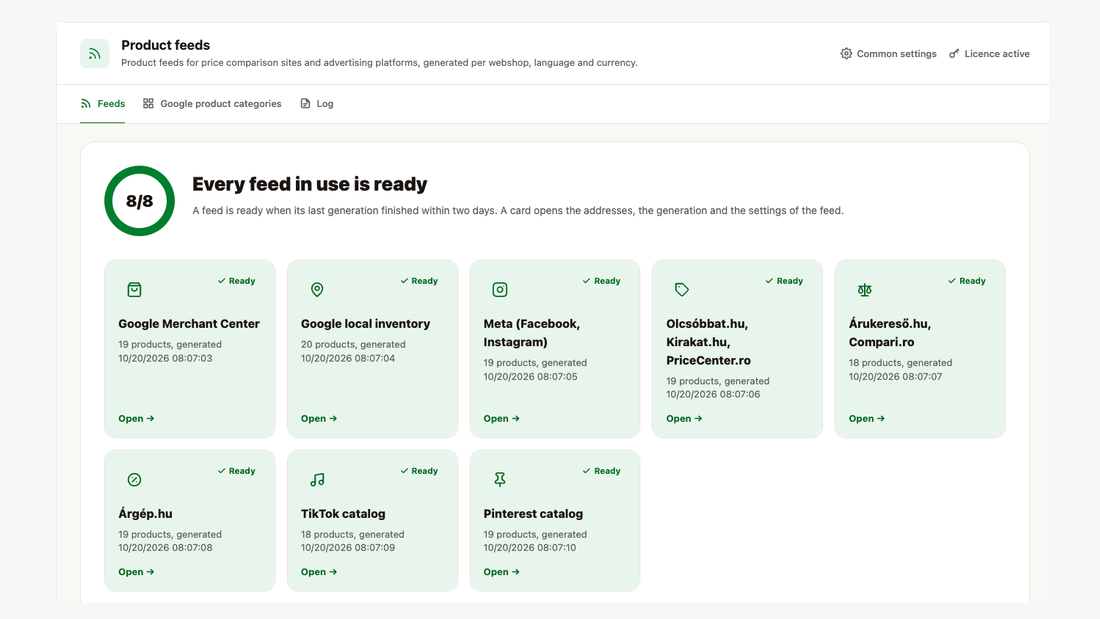This screenshot has height=619, width=1100.
Task: Click the 8/8 ready feeds progress ring
Action: pos(140,201)
